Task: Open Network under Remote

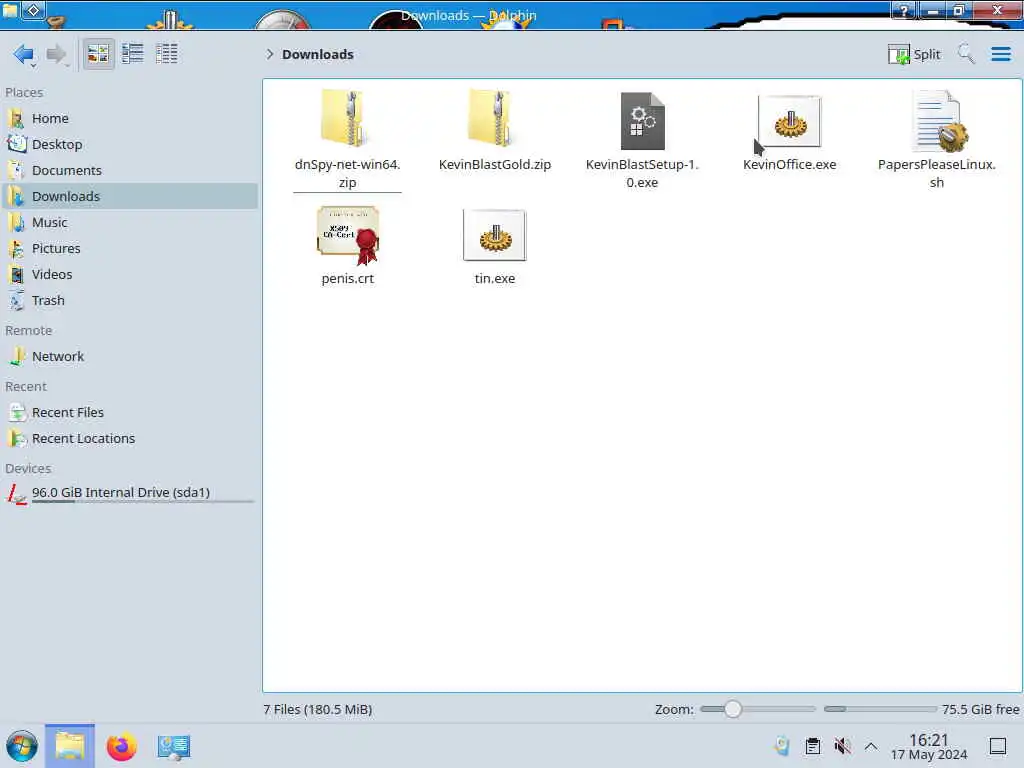Action: [131, 357]
